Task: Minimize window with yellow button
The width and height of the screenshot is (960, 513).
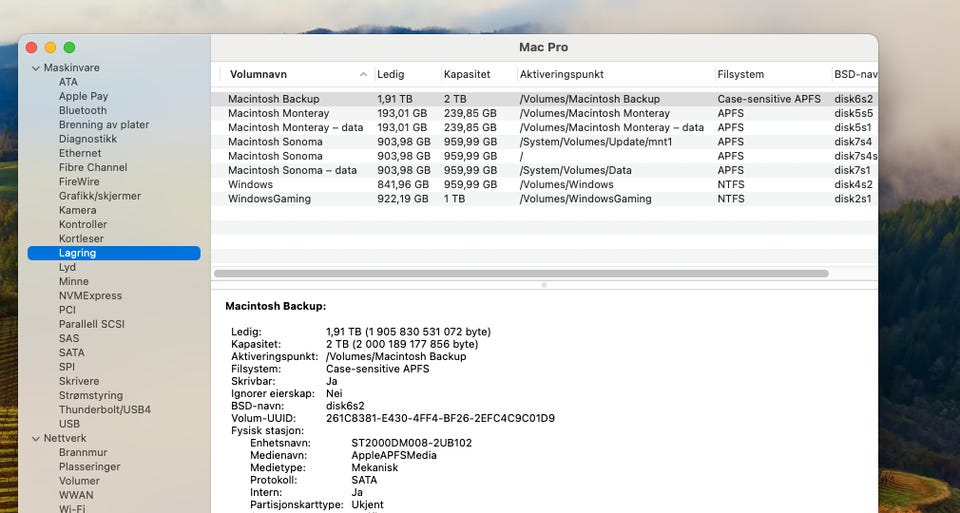Action: [50, 47]
